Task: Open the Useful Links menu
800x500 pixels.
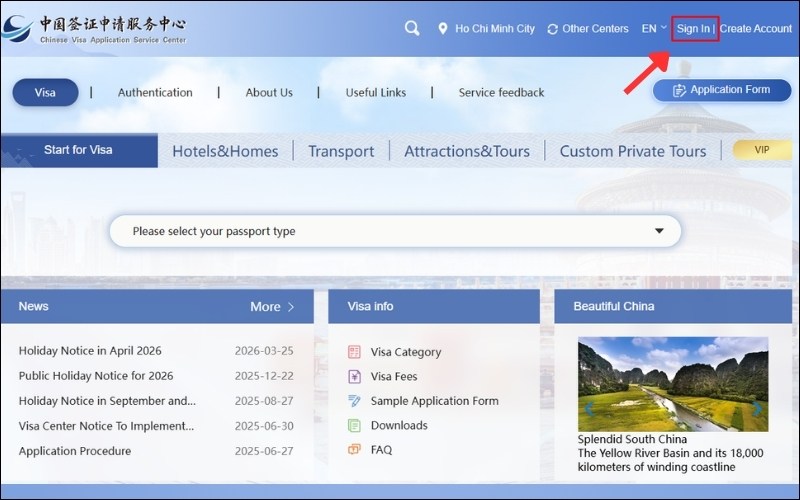Action: (376, 92)
